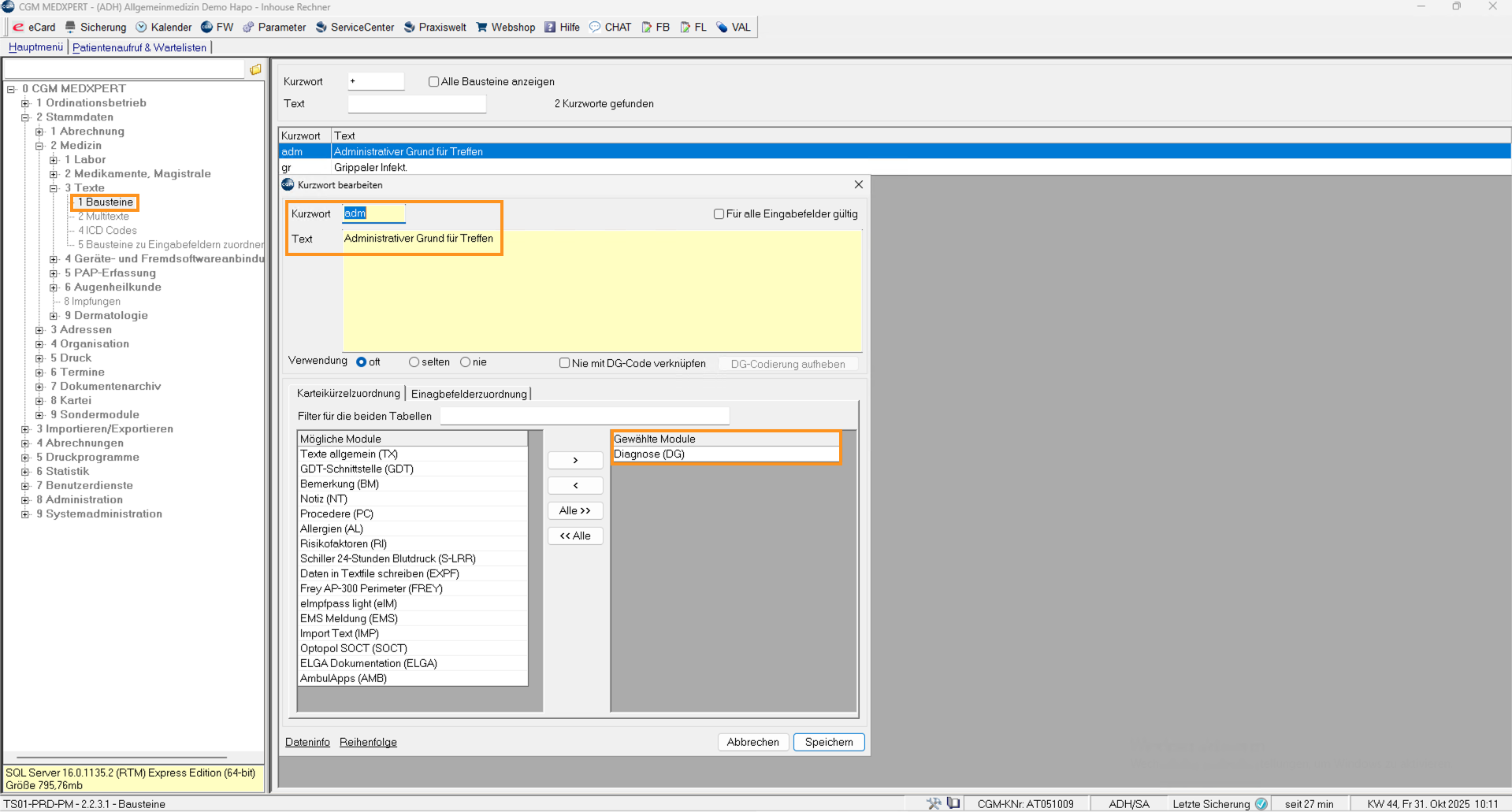Screen dimensions: 1512x812
Task: Open the Reihenfolge link
Action: point(368,742)
